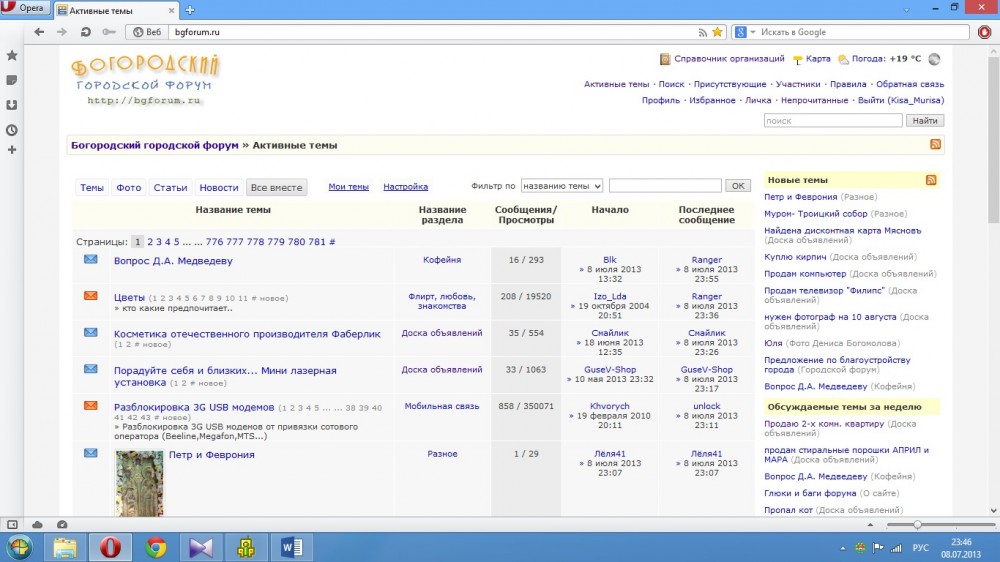This screenshot has height=562, width=1000.
Task: Select the Новости tab
Action: pos(218,187)
